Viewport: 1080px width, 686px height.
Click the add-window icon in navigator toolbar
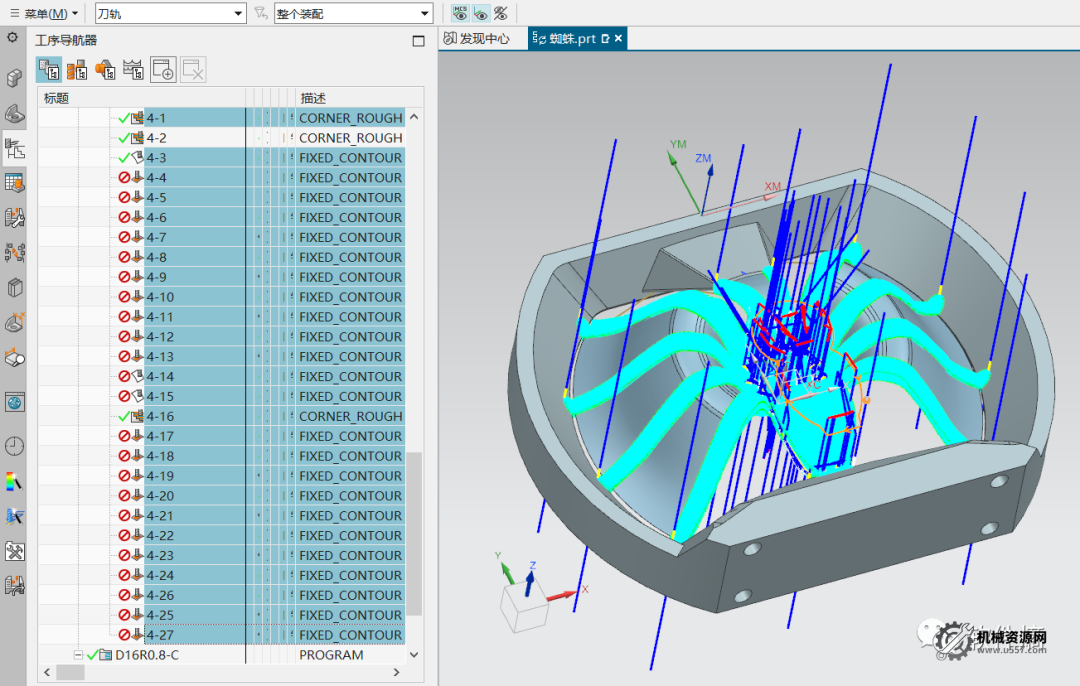pos(163,69)
